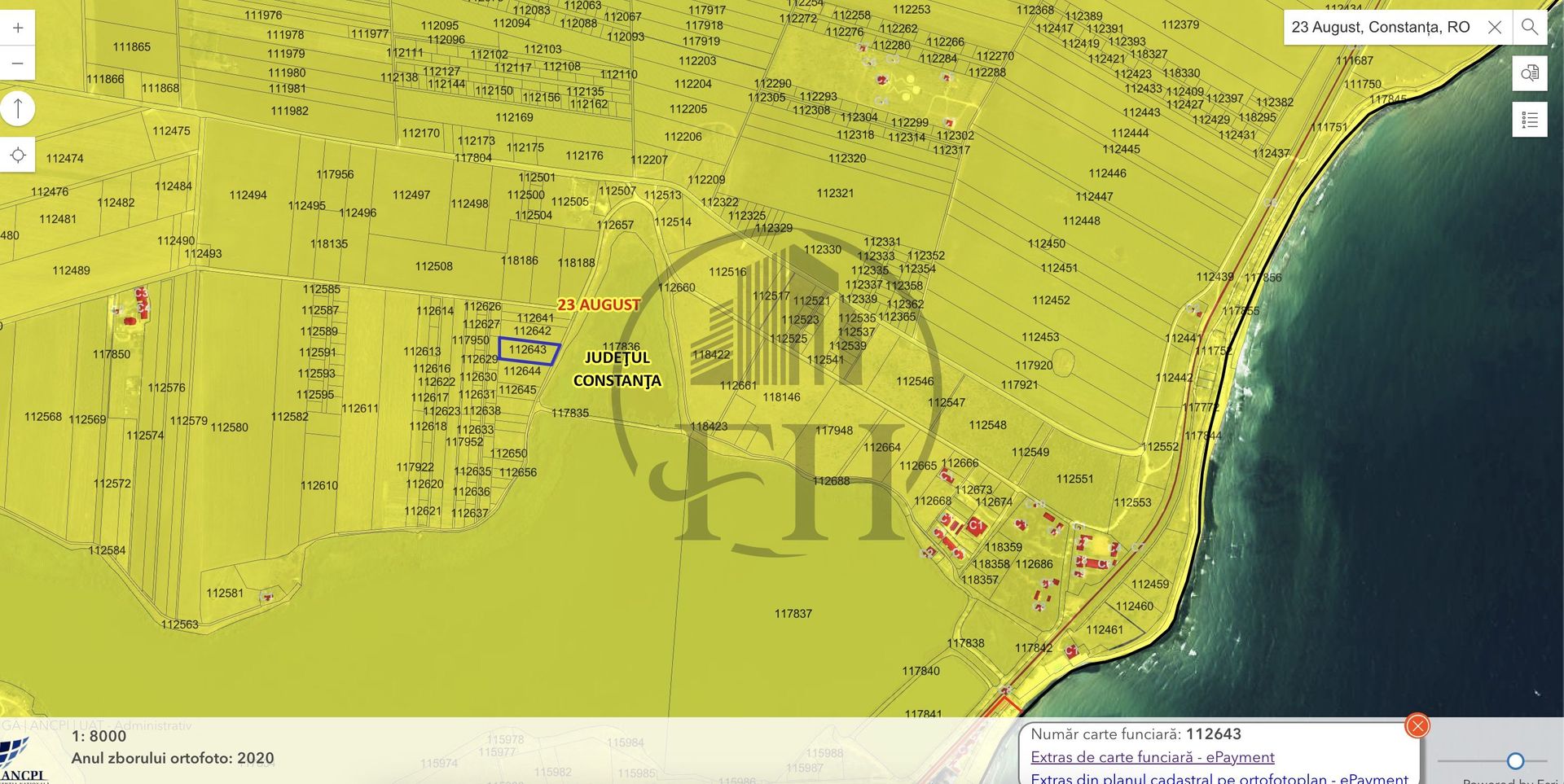Select parcel 112610 on the map

[x=319, y=485]
